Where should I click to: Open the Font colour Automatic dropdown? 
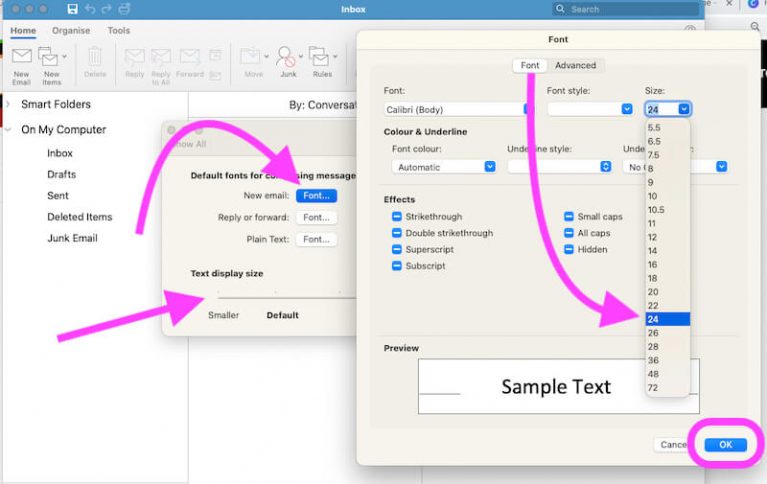coord(444,167)
